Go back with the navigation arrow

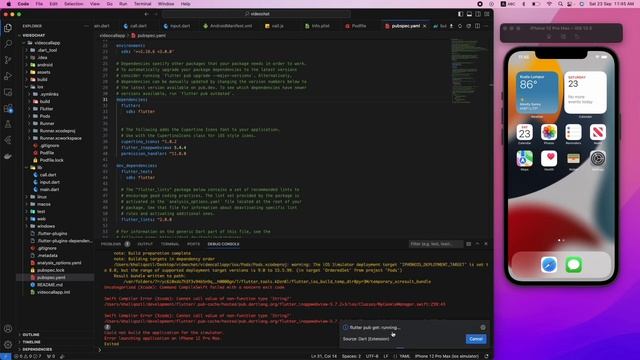pyautogui.click(x=146, y=14)
